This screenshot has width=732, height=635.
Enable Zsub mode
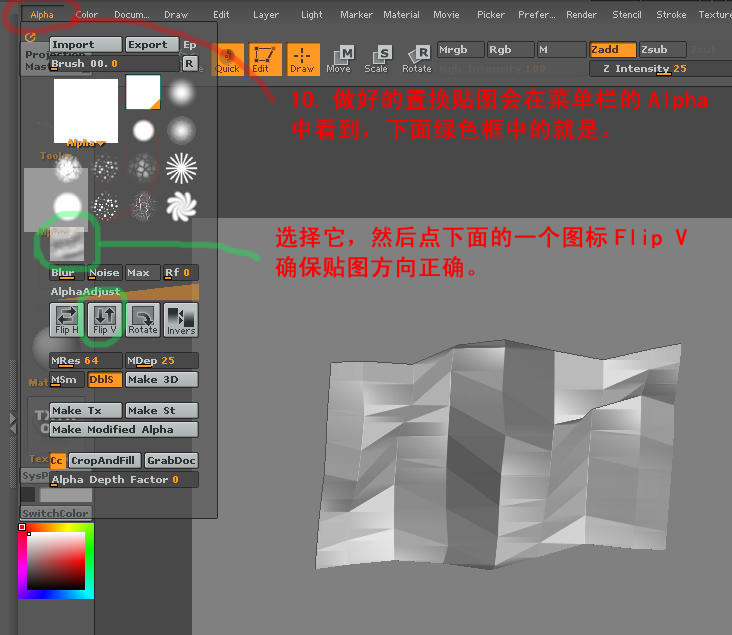pyautogui.click(x=662, y=49)
